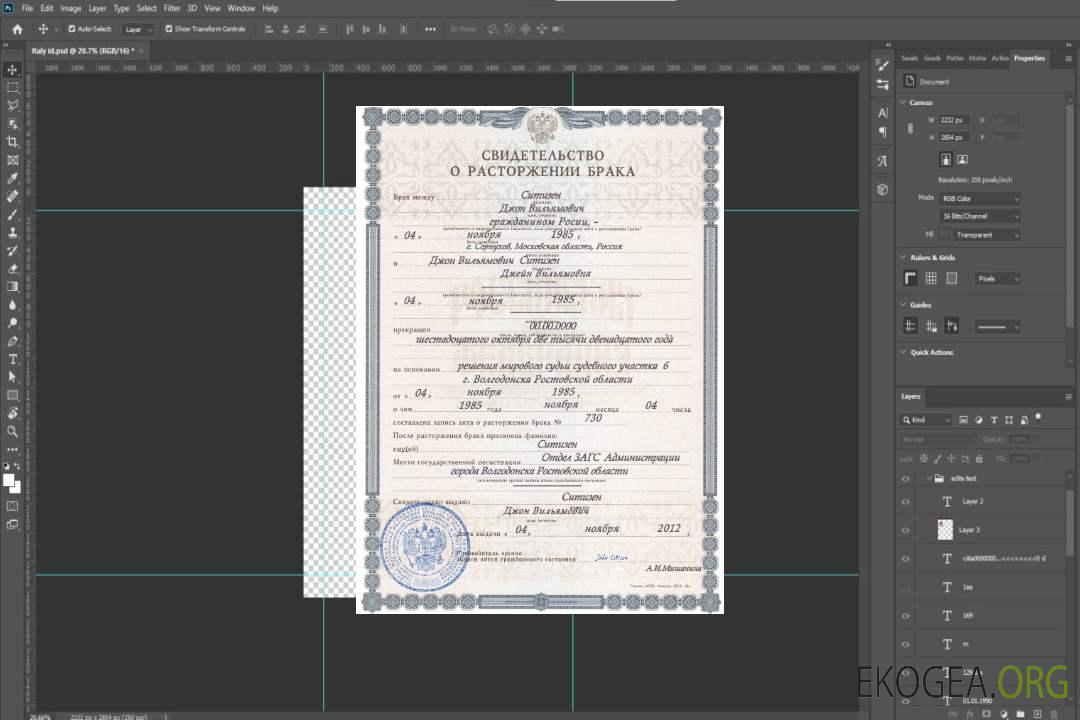Select the Crop tool
1080x720 pixels.
click(12, 142)
